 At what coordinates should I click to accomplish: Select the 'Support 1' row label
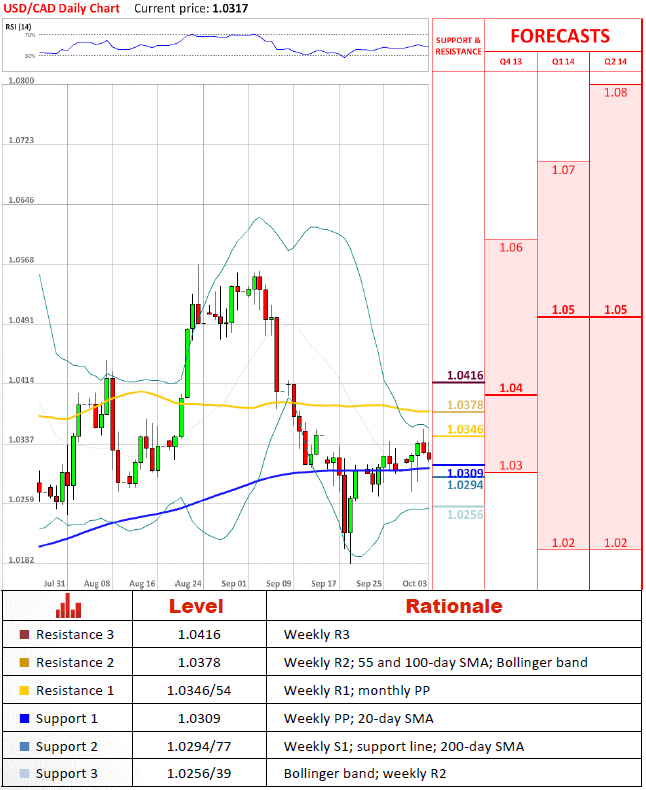pos(67,719)
